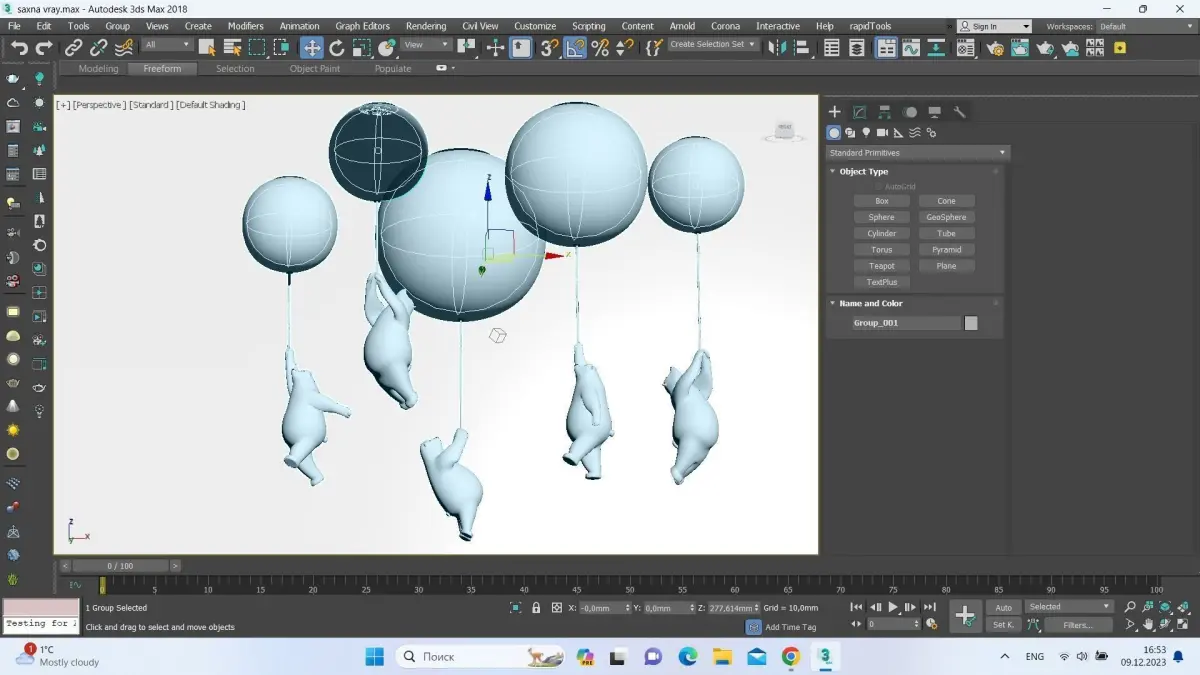Select the Move tool
1200x675 pixels.
(312, 47)
